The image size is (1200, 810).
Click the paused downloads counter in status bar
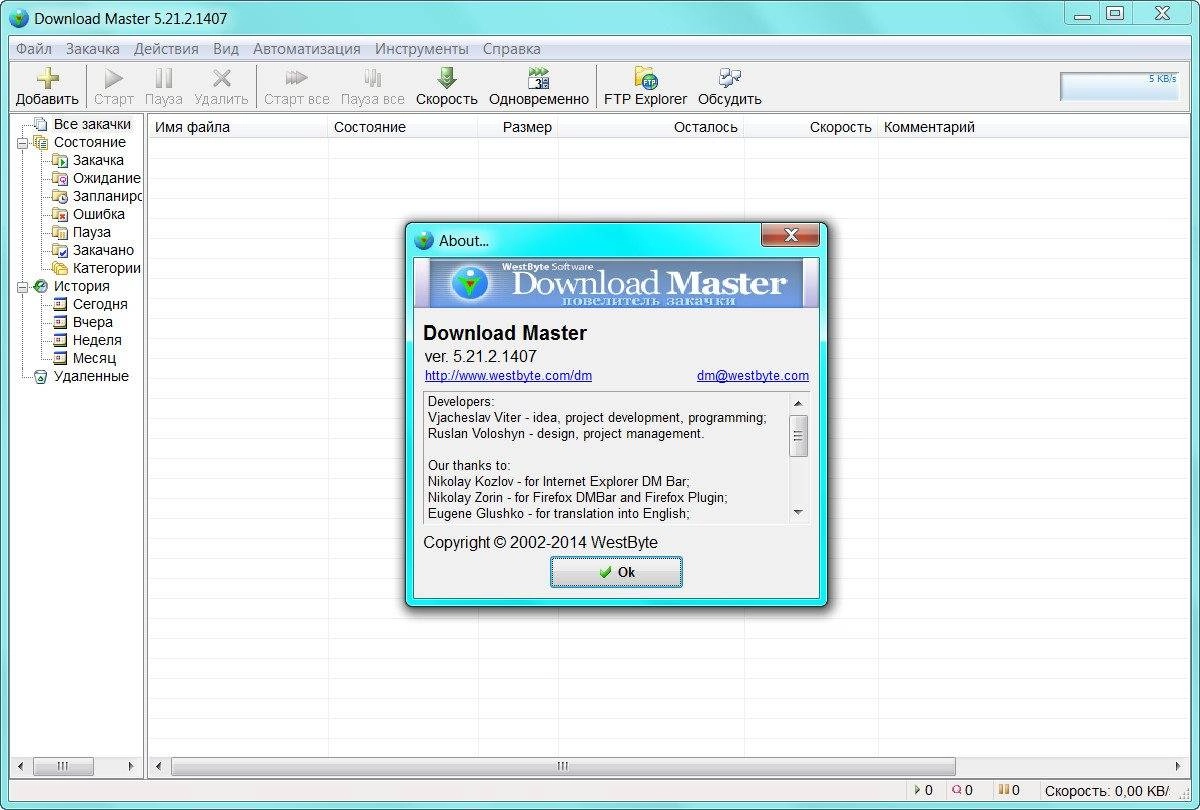pos(1009,790)
